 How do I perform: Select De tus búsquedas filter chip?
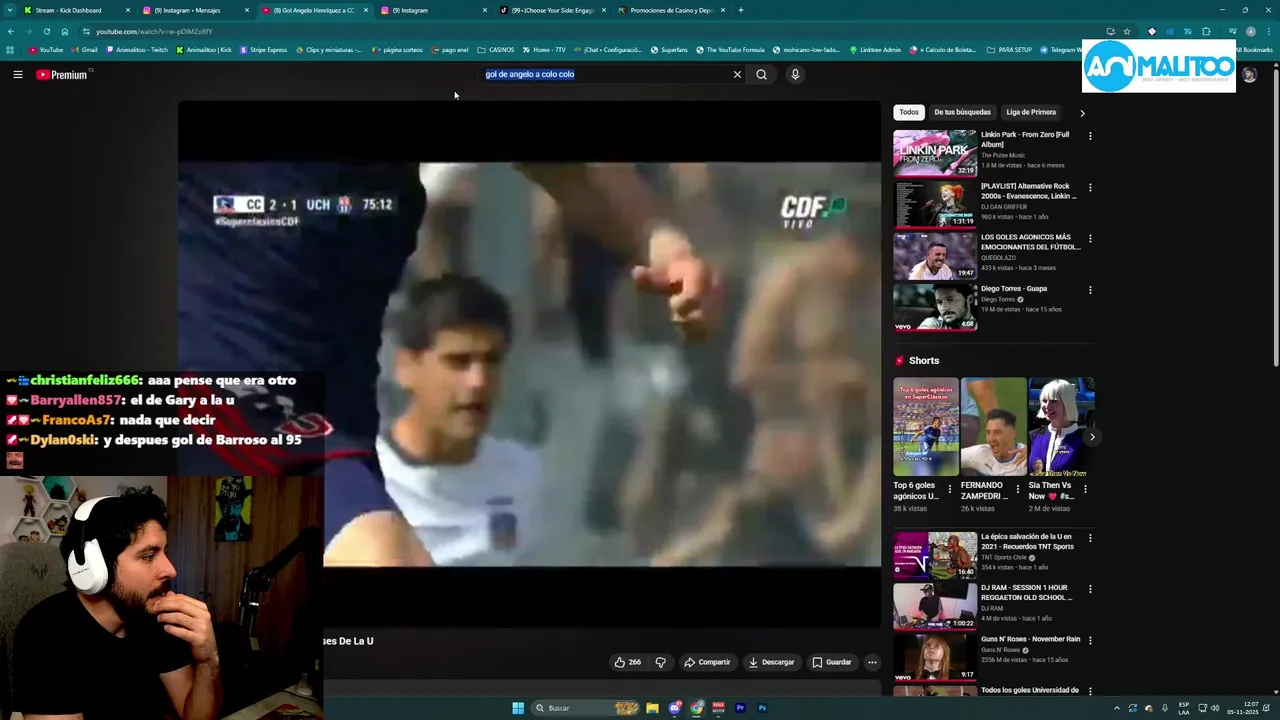click(962, 112)
